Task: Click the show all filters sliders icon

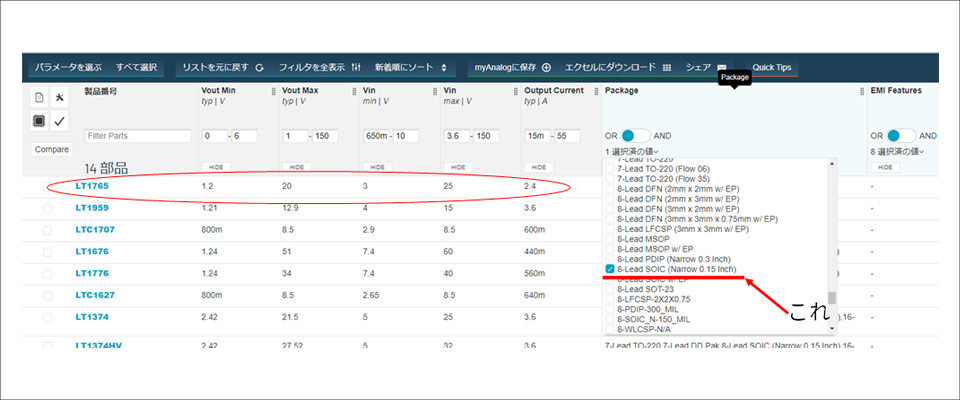Action: pos(358,67)
